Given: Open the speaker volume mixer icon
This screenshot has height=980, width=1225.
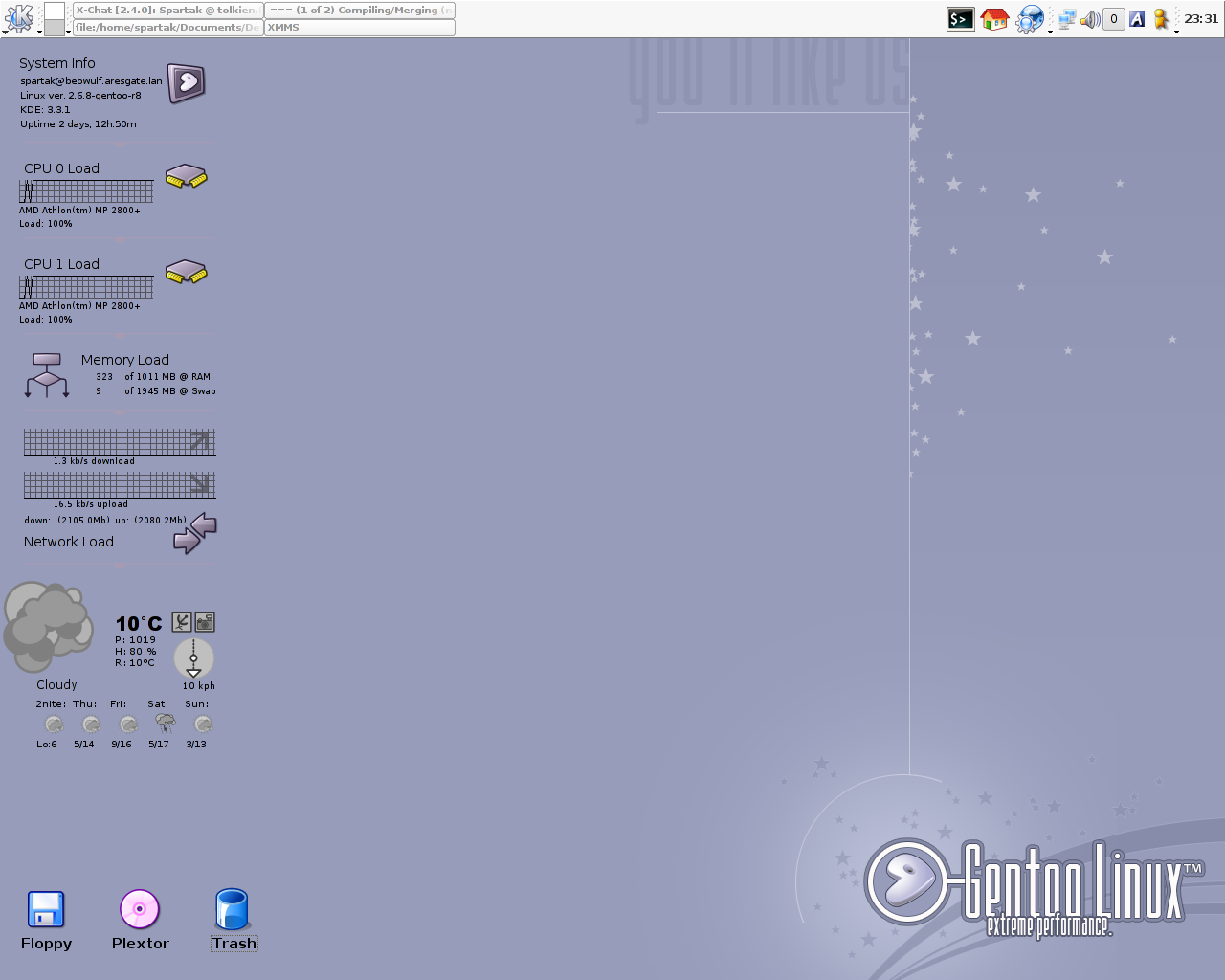Looking at the screenshot, I should coord(1090,19).
